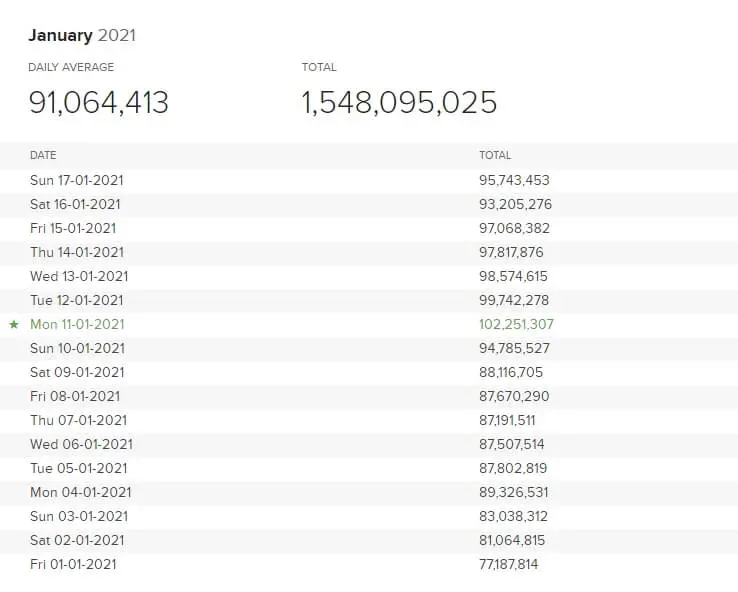Choose the Tue 12-01-2021 date row
Image resolution: width=738 pixels, height=592 pixels.
click(x=77, y=300)
